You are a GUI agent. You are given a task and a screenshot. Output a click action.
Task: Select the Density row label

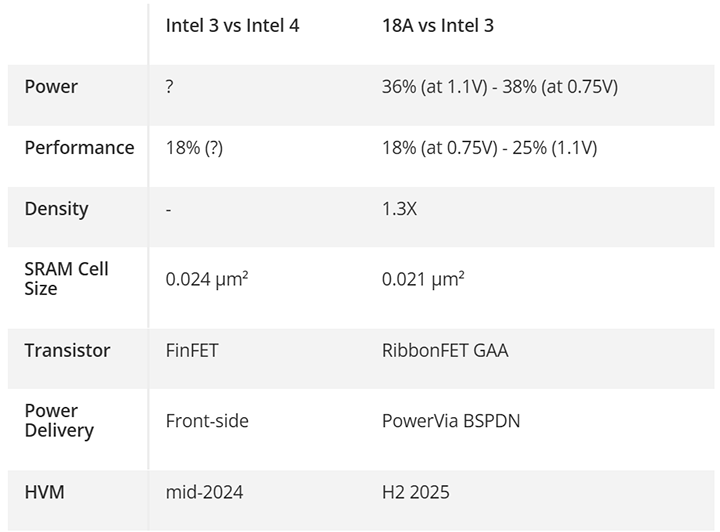pyautogui.click(x=56, y=209)
